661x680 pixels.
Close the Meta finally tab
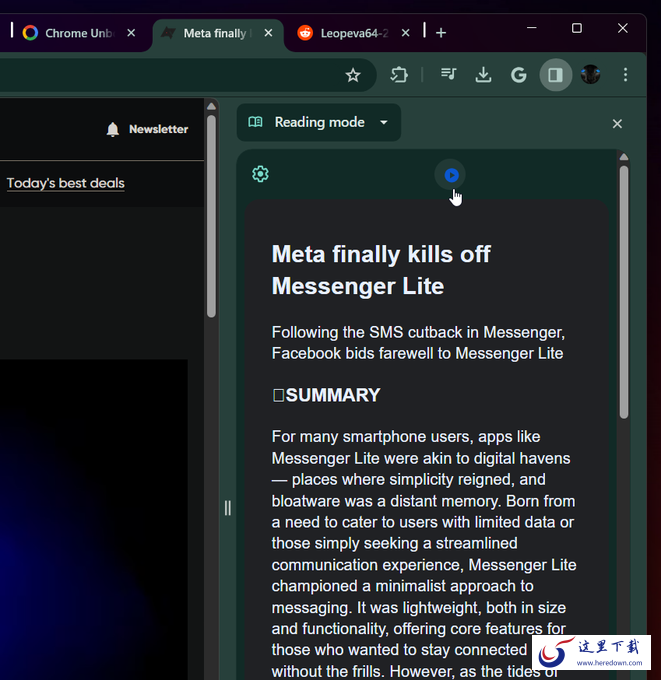coord(268,33)
